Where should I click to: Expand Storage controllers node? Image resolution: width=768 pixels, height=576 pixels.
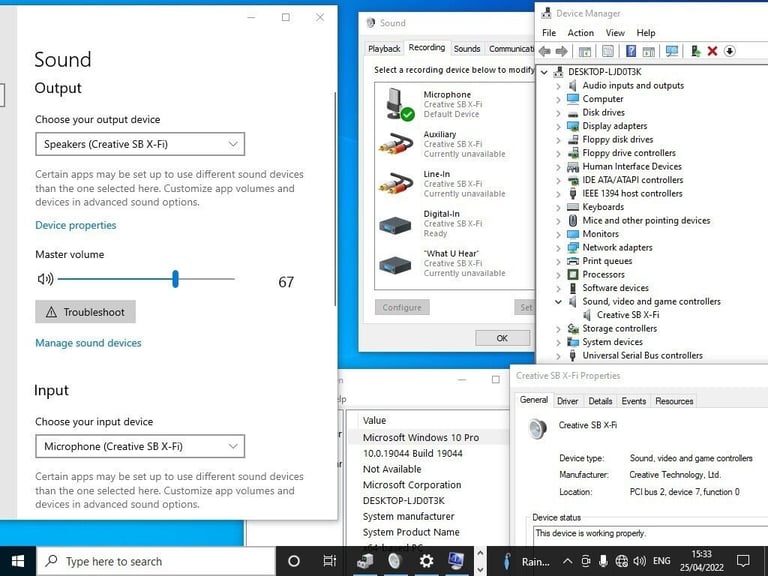(558, 329)
